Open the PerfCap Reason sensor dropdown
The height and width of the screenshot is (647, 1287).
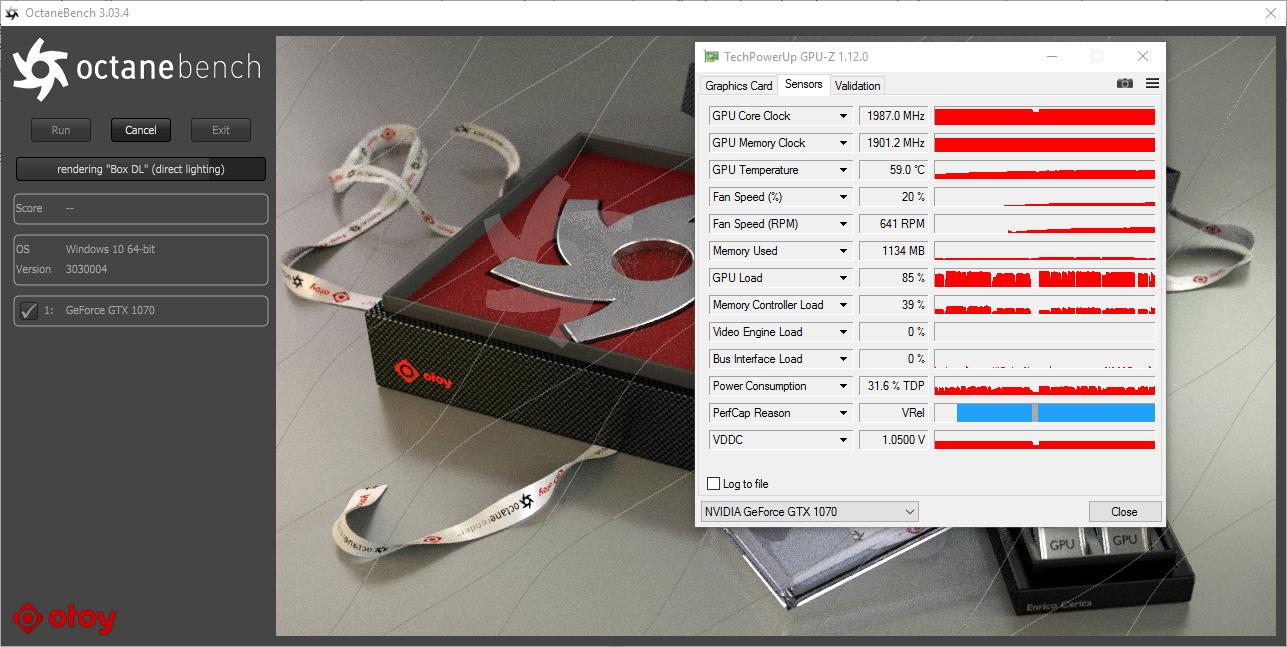click(843, 413)
